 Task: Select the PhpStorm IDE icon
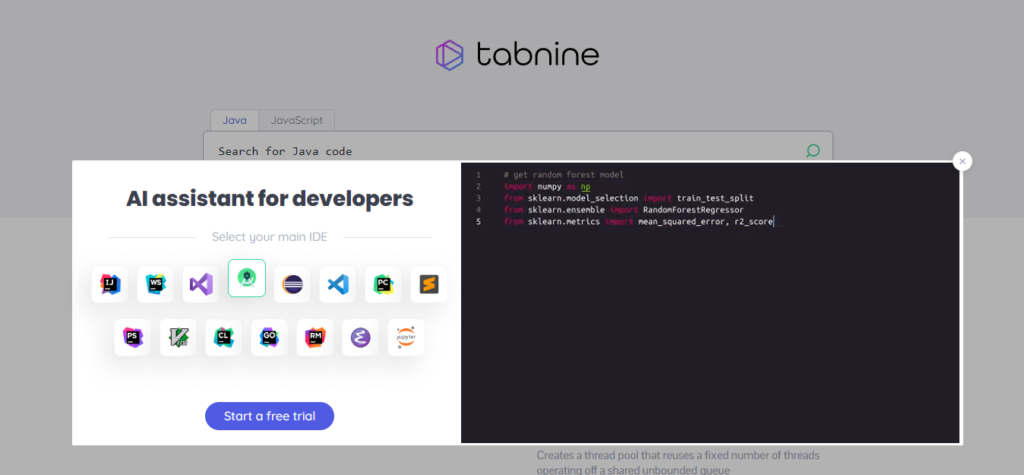pos(133,337)
